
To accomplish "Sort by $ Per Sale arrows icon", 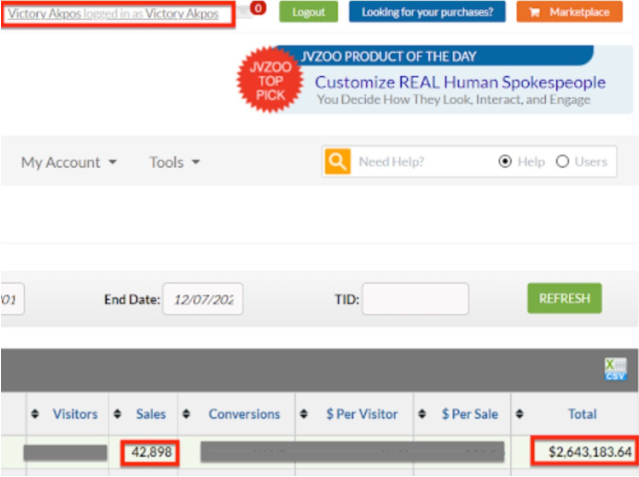I will [x=422, y=414].
